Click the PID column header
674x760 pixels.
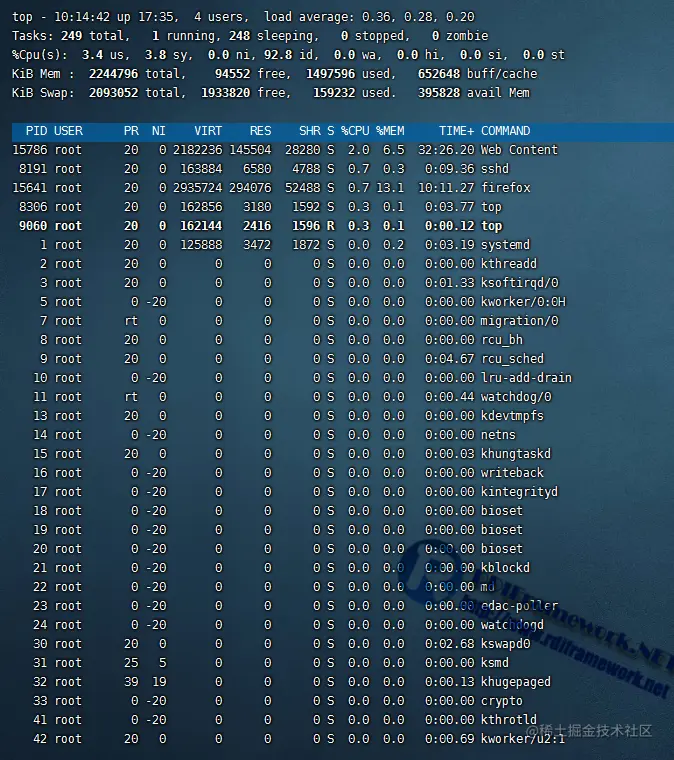point(37,131)
